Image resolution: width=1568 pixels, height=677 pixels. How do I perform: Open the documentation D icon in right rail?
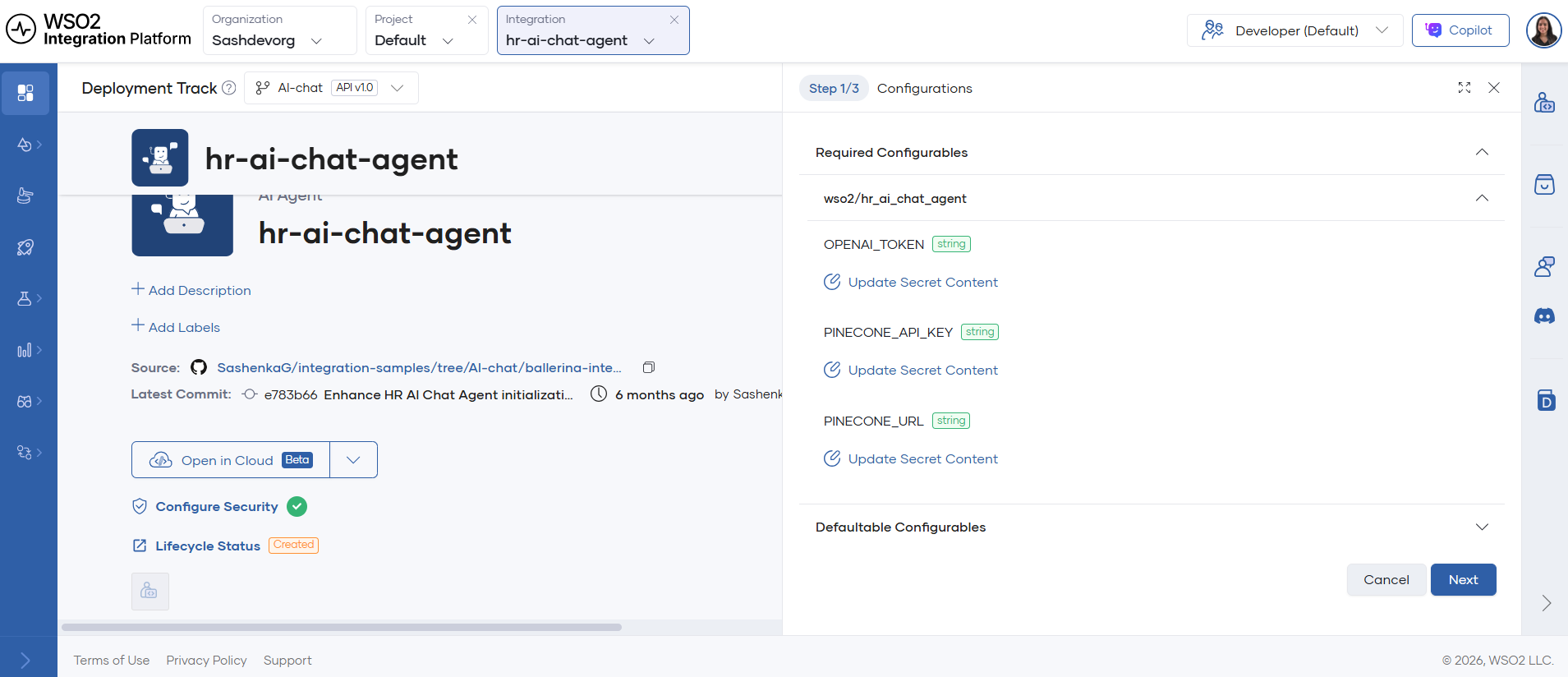point(1546,400)
